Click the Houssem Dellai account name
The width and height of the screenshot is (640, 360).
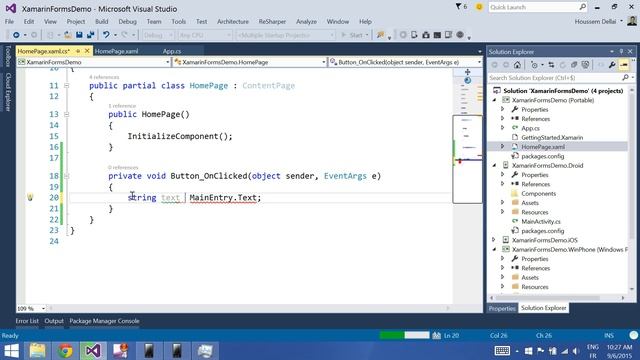pos(595,22)
